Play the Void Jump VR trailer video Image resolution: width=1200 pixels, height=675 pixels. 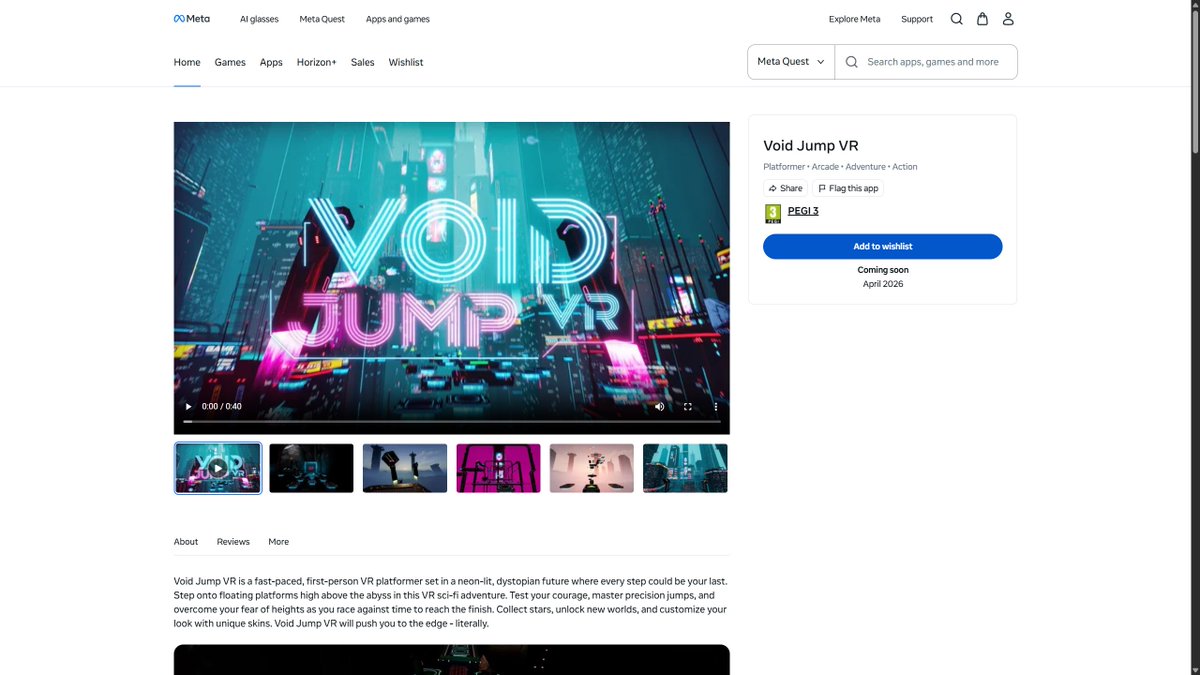coord(188,407)
